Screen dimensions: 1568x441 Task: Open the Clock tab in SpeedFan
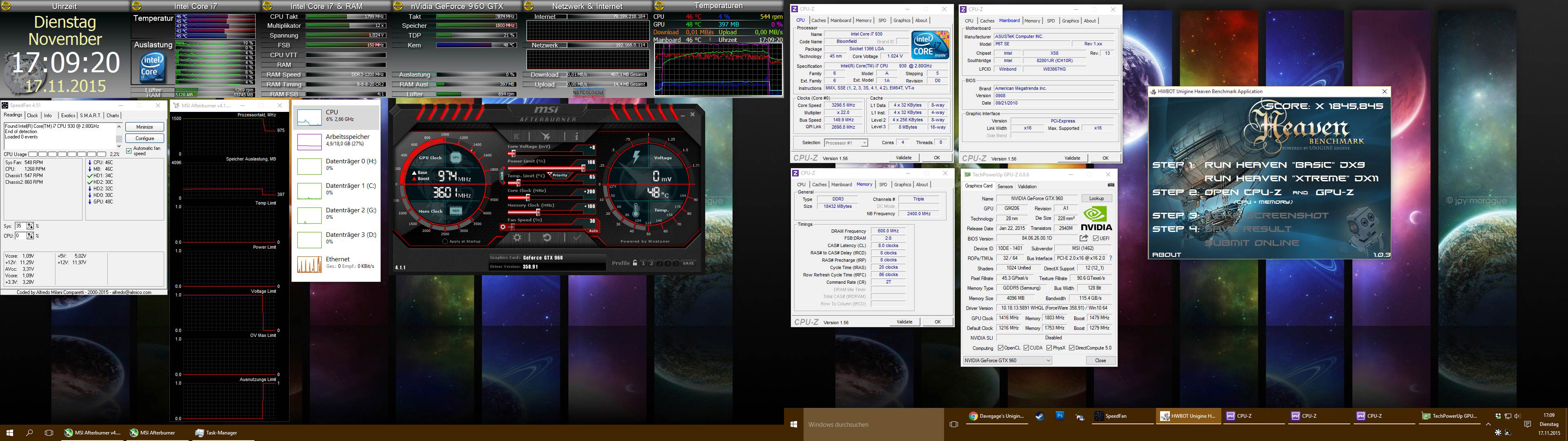[x=32, y=115]
